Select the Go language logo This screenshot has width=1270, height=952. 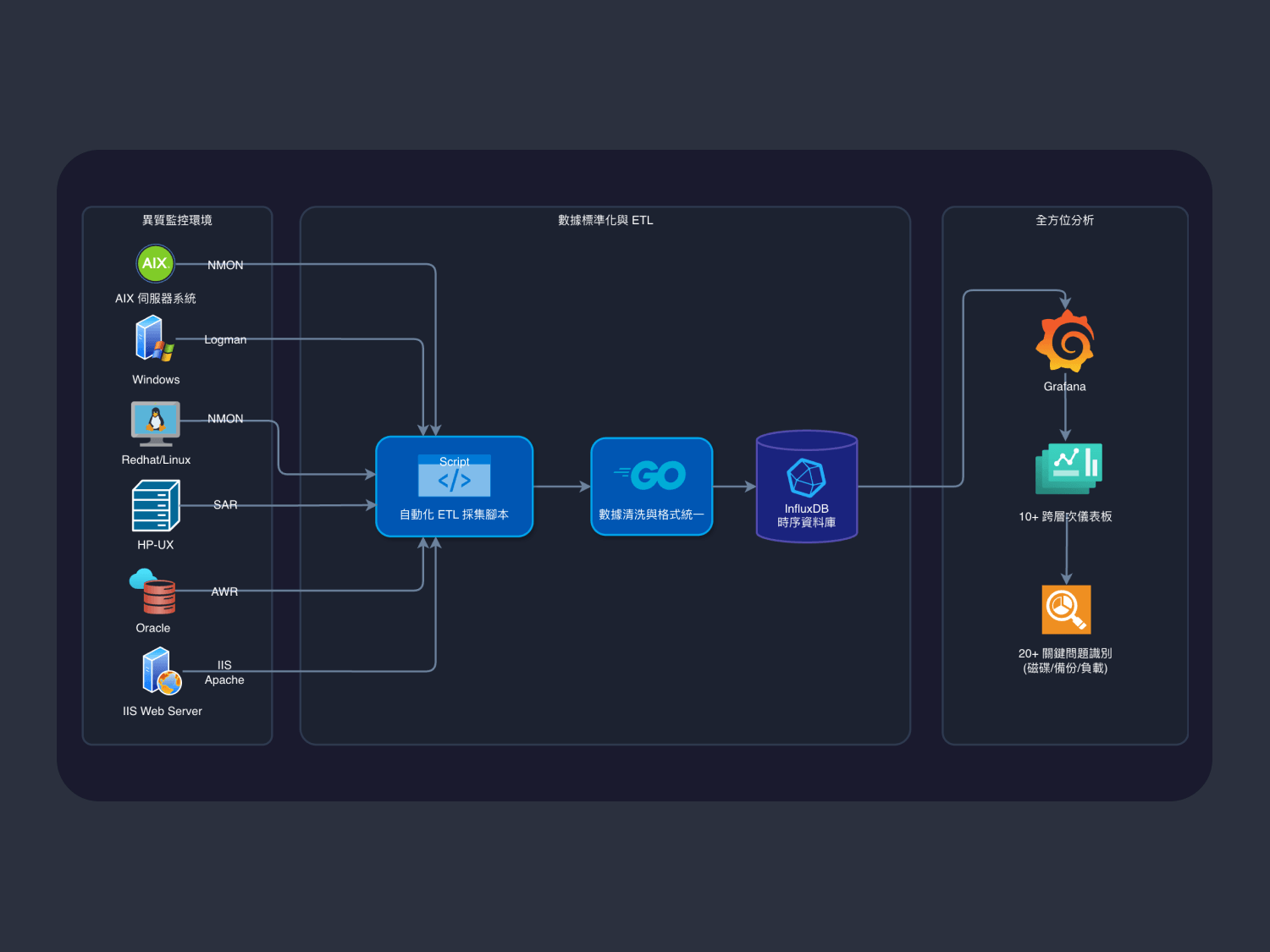tap(651, 476)
